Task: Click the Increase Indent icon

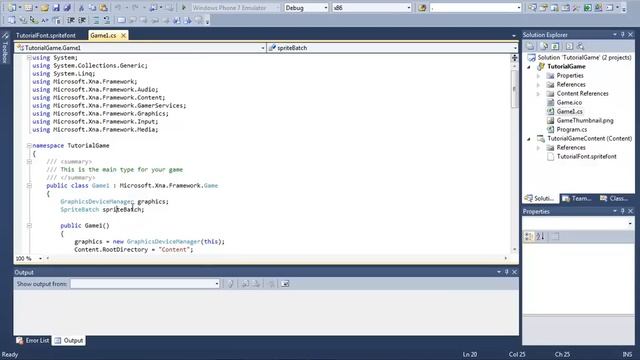Action: (82, 20)
